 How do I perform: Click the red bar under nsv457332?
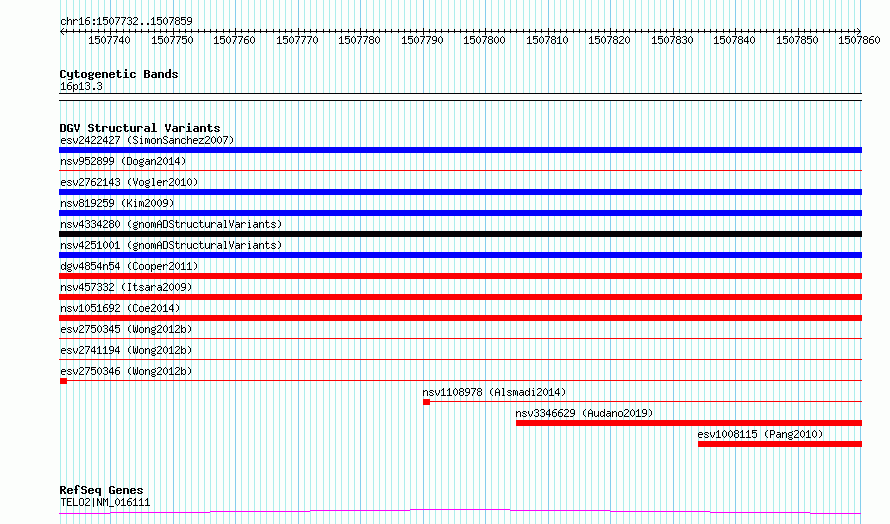tap(460, 297)
